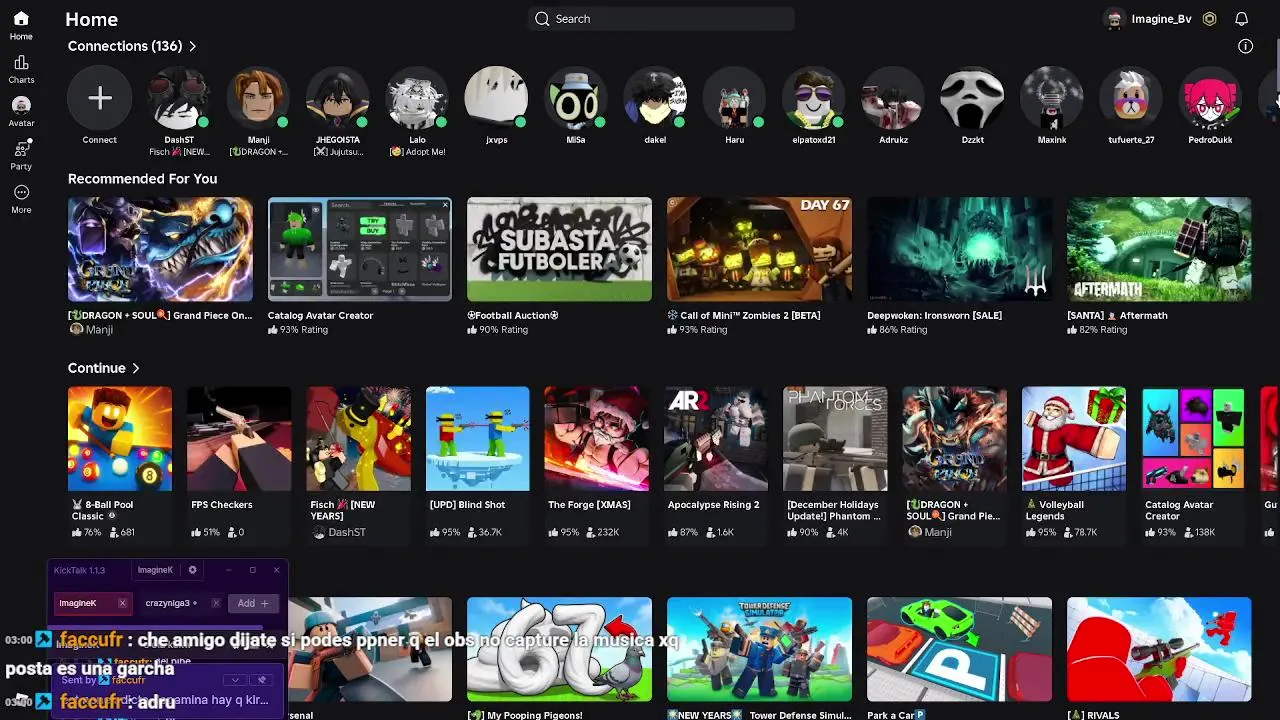
Task: Focus the Search input field
Action: point(661,19)
